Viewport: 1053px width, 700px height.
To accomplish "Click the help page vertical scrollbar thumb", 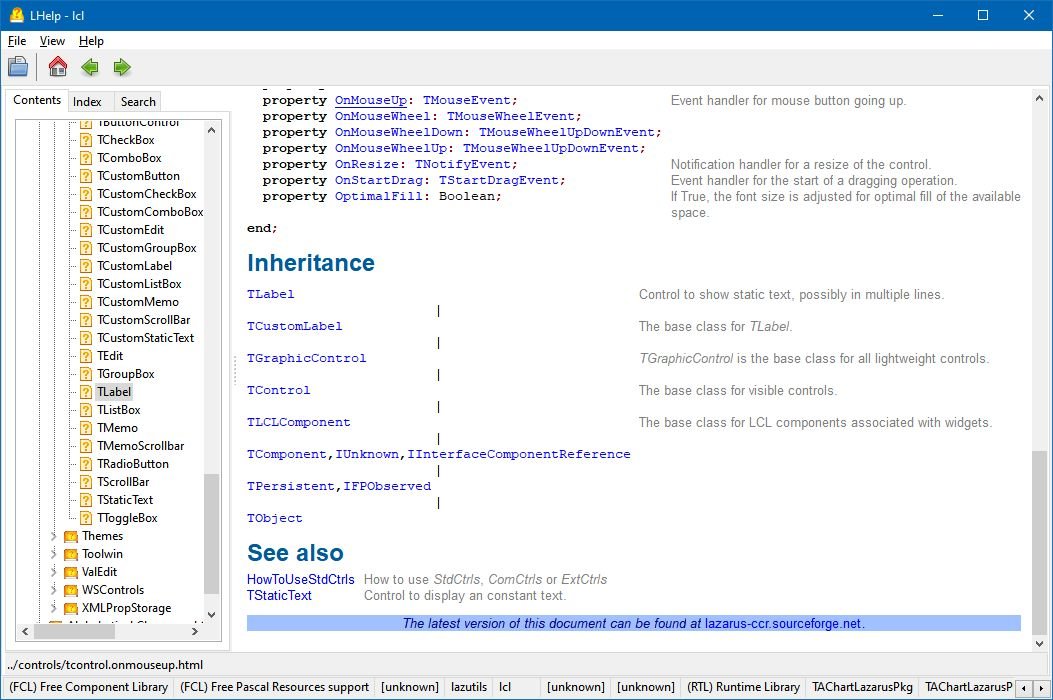I will pyautogui.click(x=1039, y=542).
